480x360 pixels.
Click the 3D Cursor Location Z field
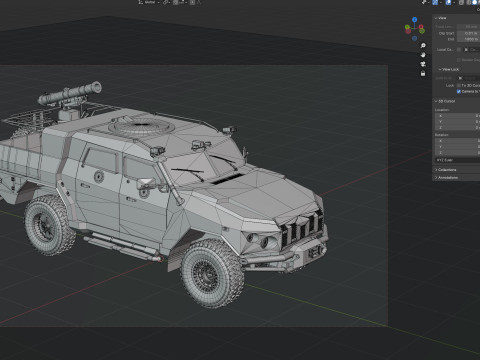tap(457, 128)
